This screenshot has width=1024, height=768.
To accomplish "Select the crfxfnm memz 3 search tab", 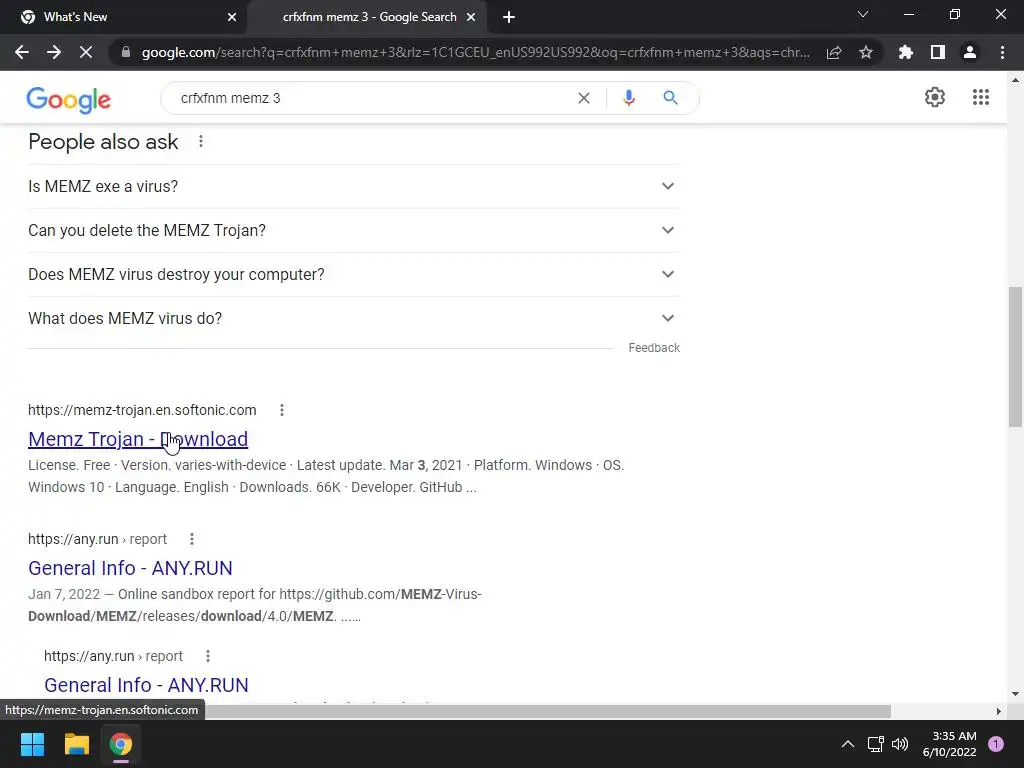I will [369, 17].
